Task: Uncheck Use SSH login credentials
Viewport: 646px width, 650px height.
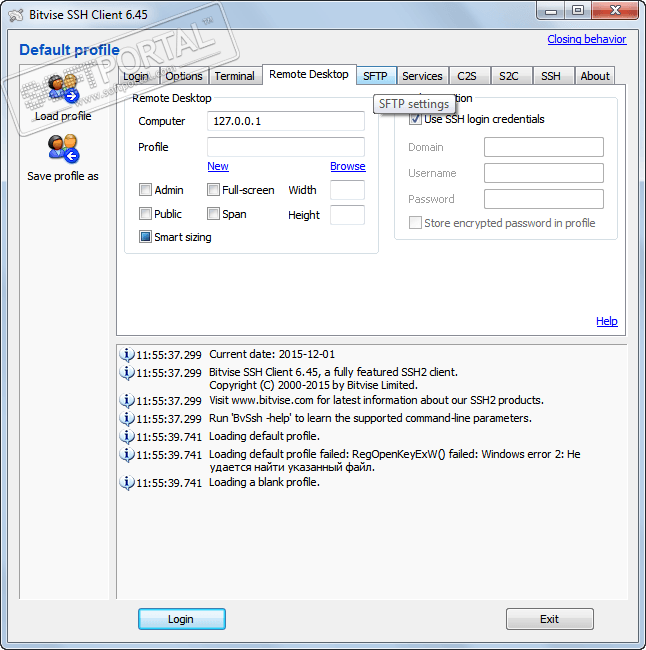Action: [x=415, y=119]
